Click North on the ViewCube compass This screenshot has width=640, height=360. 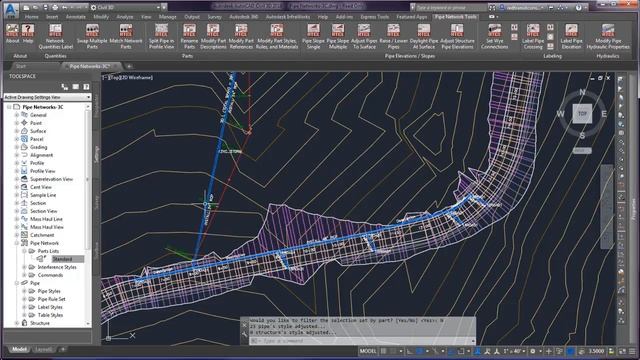pyautogui.click(x=582, y=92)
